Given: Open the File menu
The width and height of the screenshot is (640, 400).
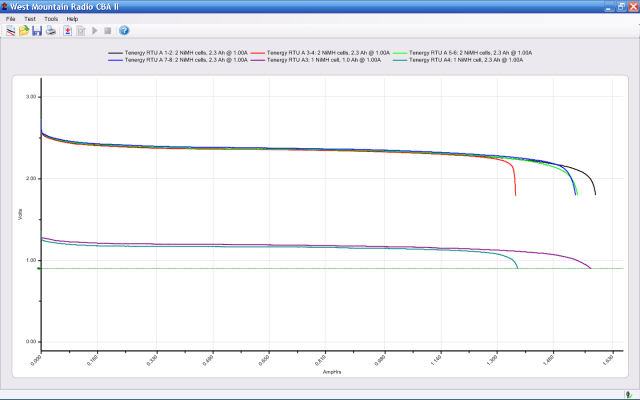Looking at the screenshot, I should (x=10, y=19).
